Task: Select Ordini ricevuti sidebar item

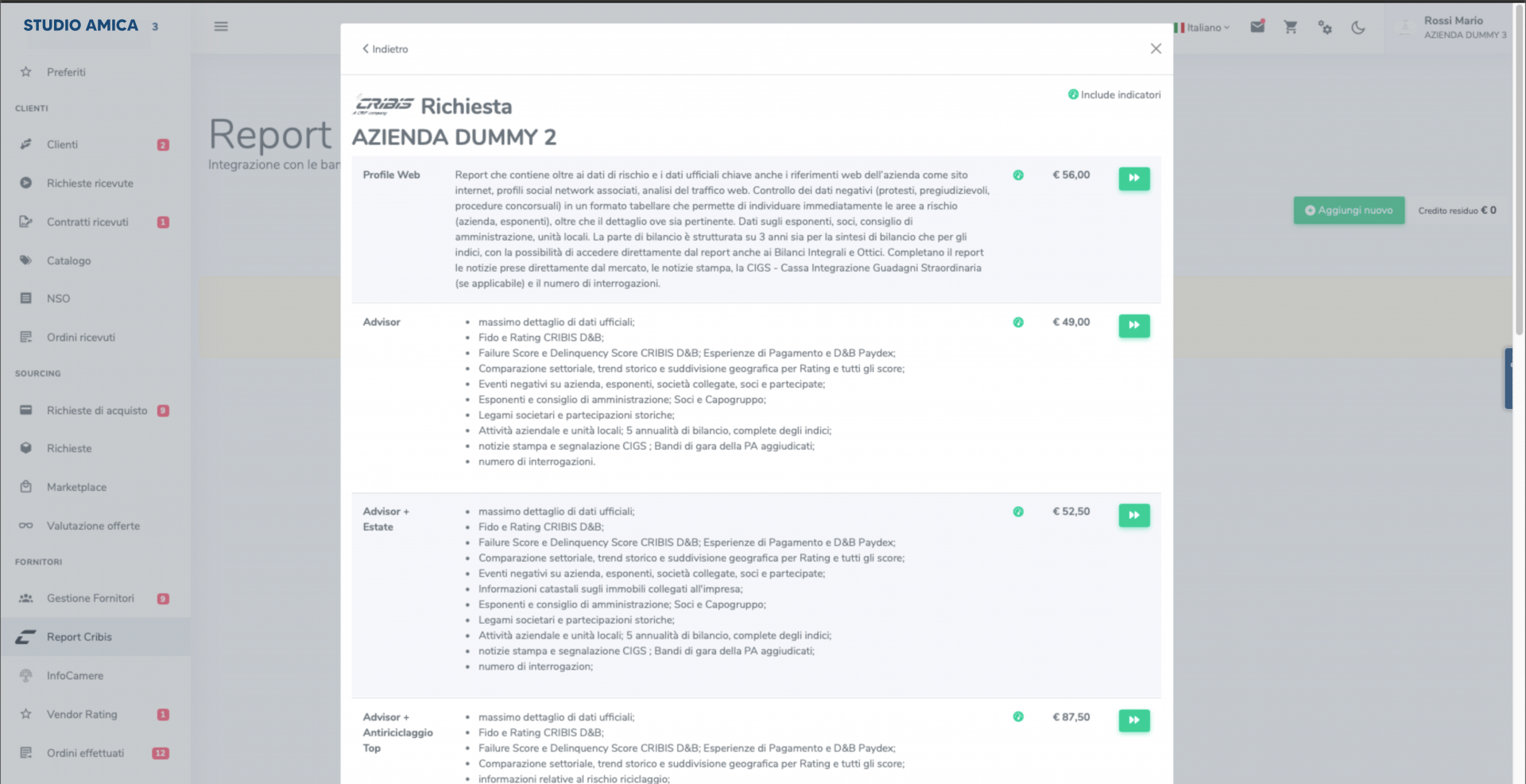Action: pyautogui.click(x=95, y=338)
